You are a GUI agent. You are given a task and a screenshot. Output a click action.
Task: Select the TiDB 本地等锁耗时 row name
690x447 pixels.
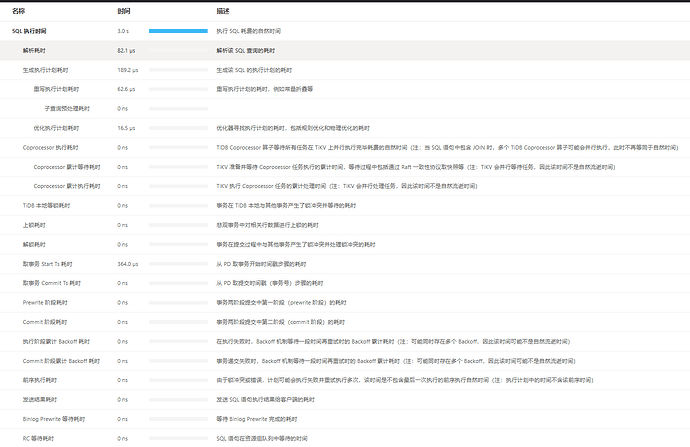(x=46, y=205)
